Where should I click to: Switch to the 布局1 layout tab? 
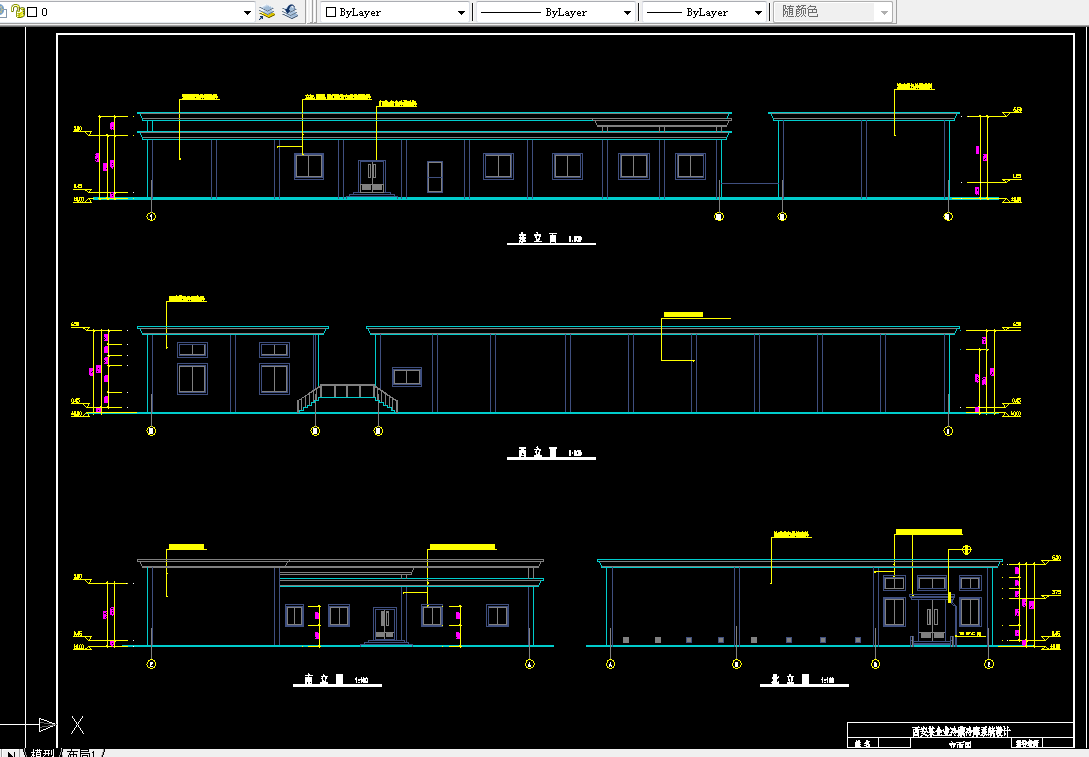click(80, 753)
